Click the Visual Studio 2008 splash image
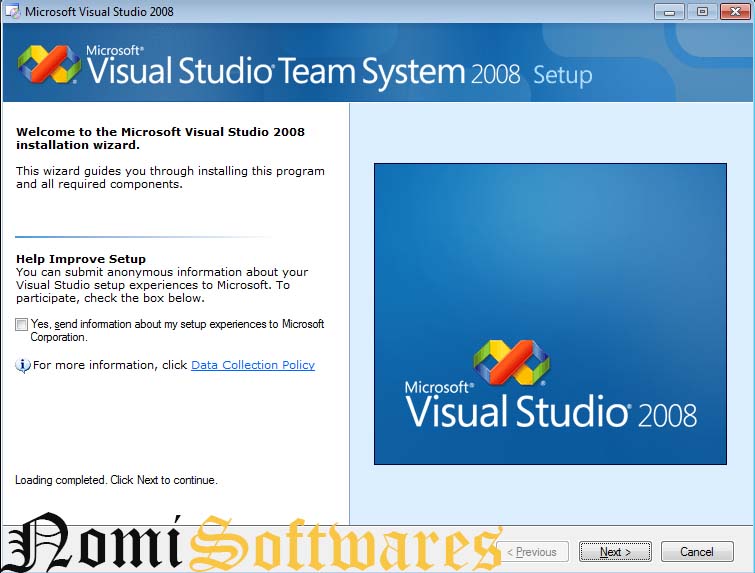 click(x=550, y=314)
